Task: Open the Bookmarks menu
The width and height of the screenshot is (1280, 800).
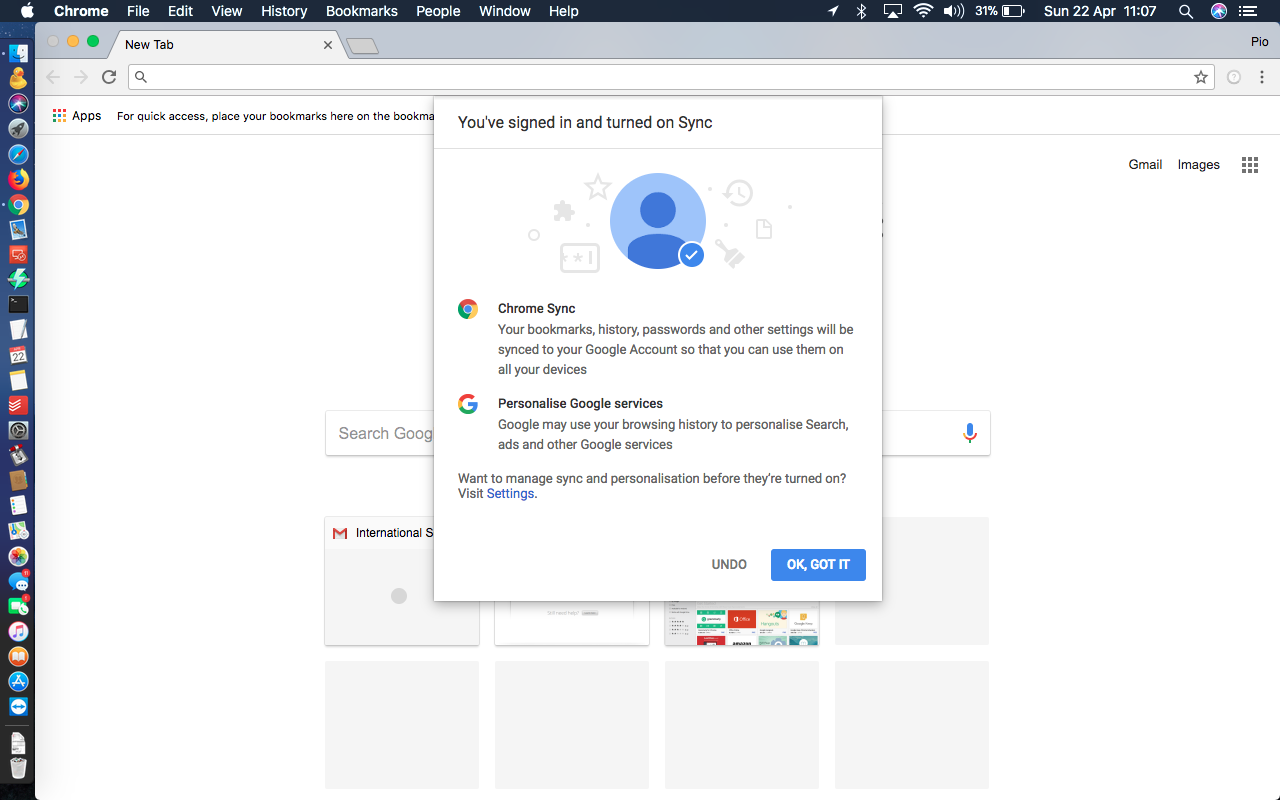Action: click(362, 11)
